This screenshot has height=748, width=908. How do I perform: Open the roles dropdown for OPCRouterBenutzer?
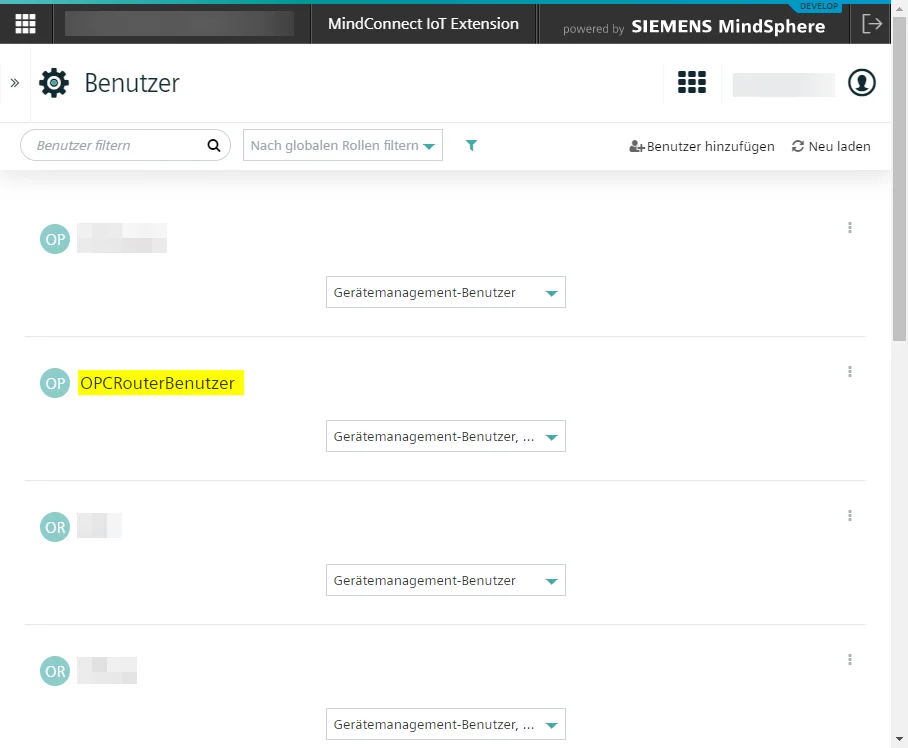coord(446,437)
